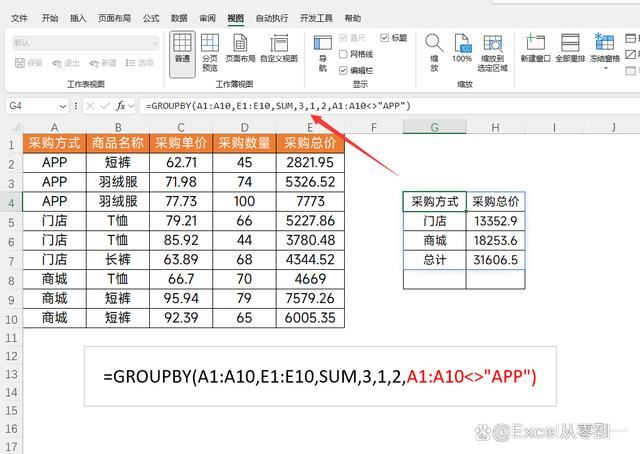The image size is (640, 454).
Task: Click cell with value 95.94
Action: [x=181, y=298]
